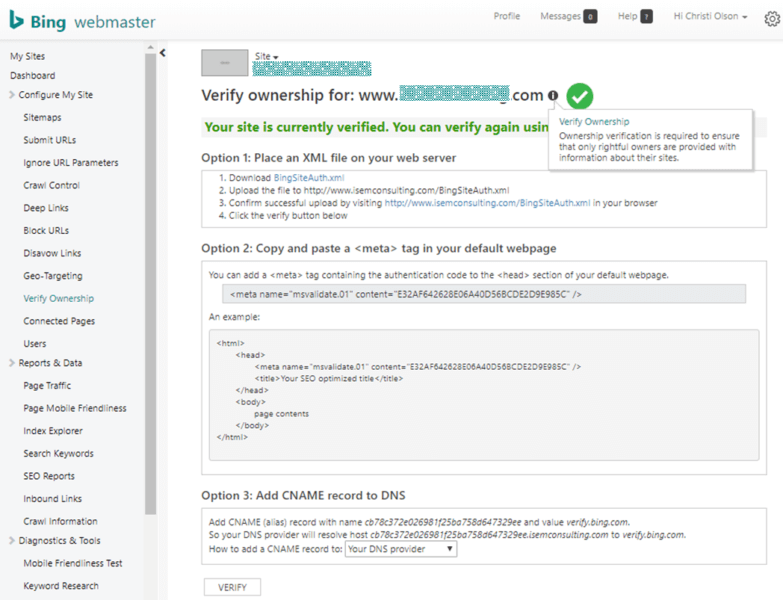
Task: Click the Help question mark badge
Action: 646,17
